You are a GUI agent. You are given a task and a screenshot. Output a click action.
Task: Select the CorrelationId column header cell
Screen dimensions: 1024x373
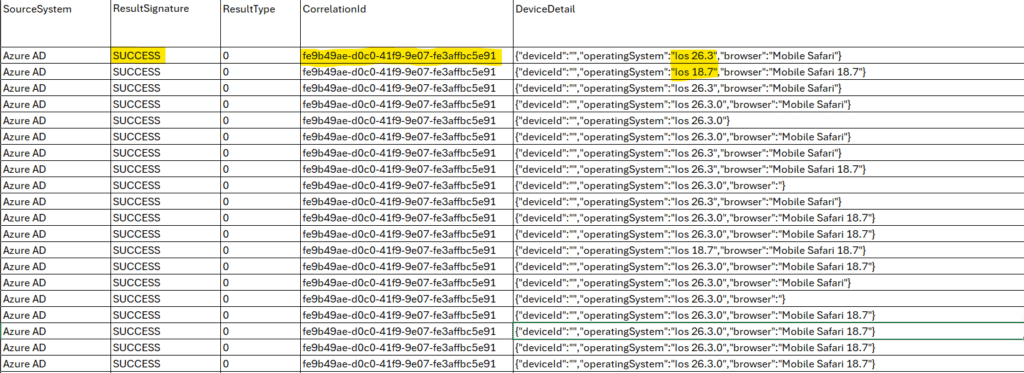[x=406, y=24]
